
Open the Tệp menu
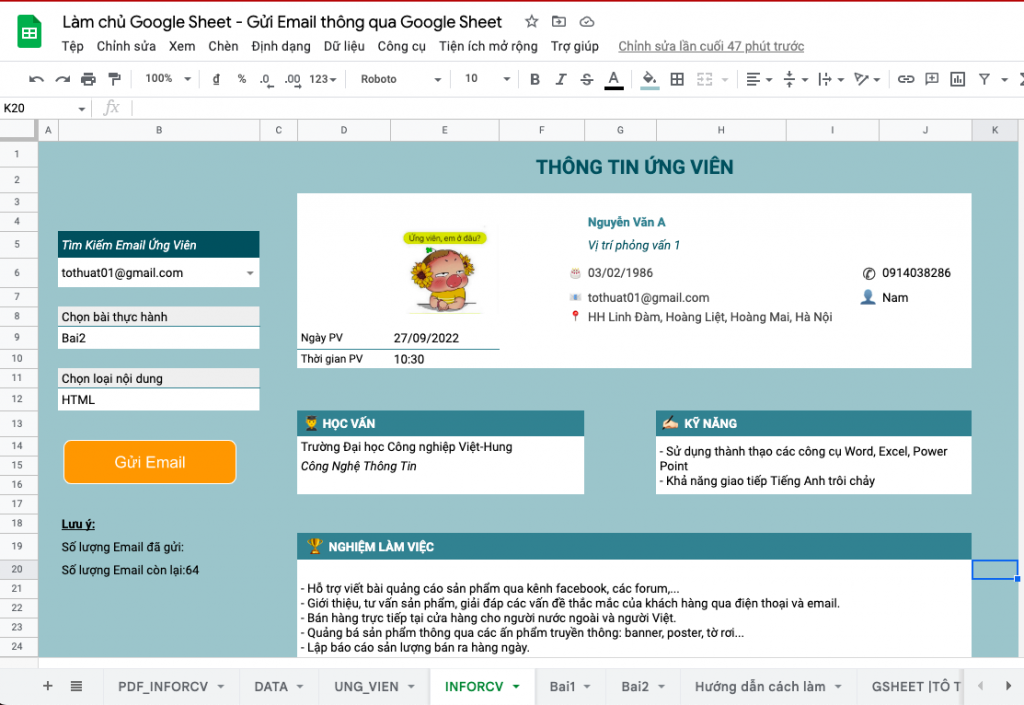click(72, 46)
